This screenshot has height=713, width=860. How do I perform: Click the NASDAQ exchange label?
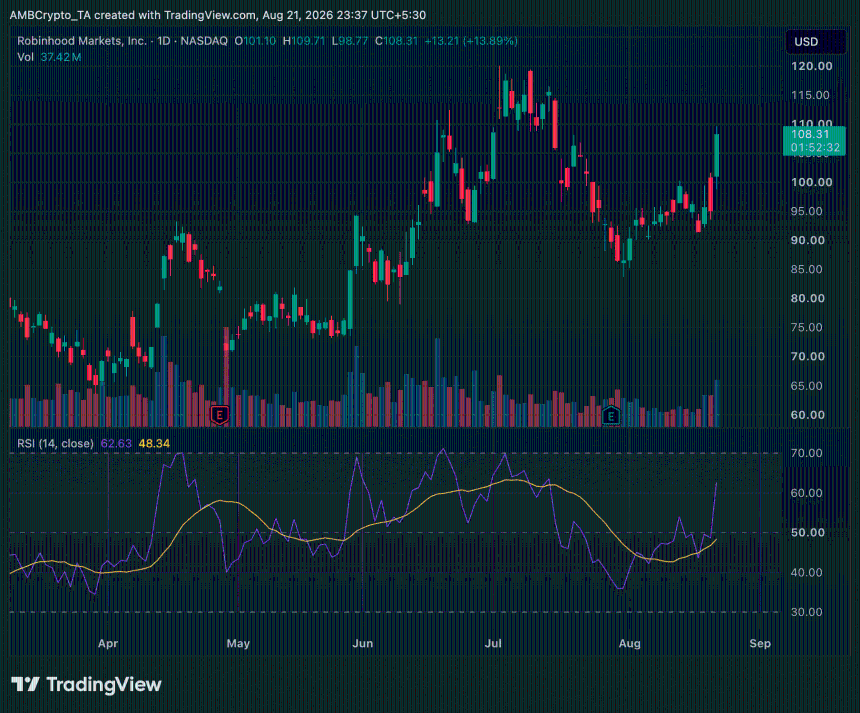tap(204, 41)
